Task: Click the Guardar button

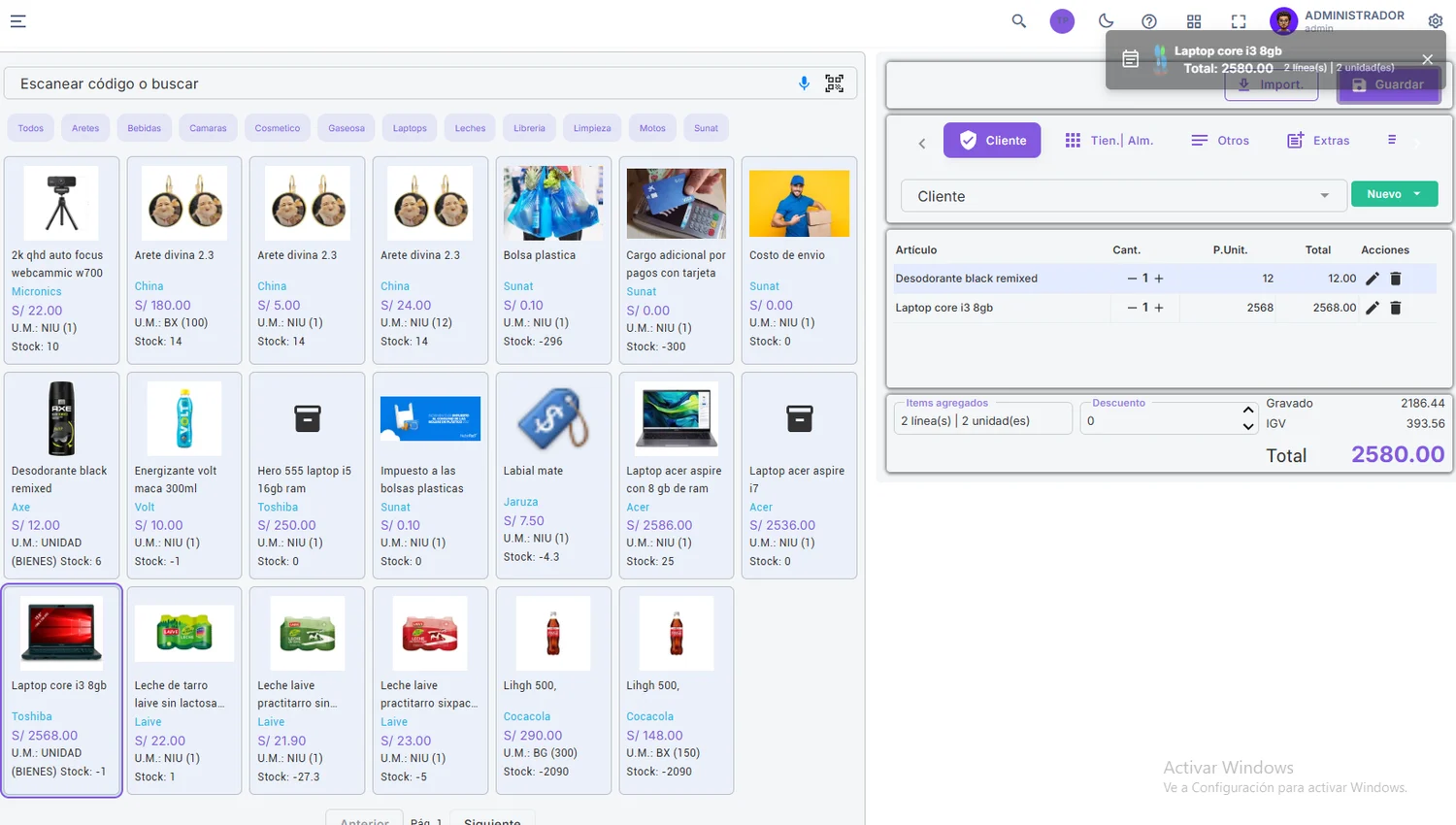Action: 1389,84
